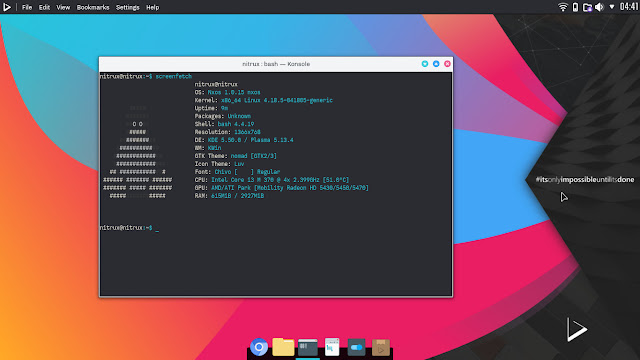Maximize Konsole with the blue titlebar button
This screenshot has height=360, width=640.
pos(436,64)
